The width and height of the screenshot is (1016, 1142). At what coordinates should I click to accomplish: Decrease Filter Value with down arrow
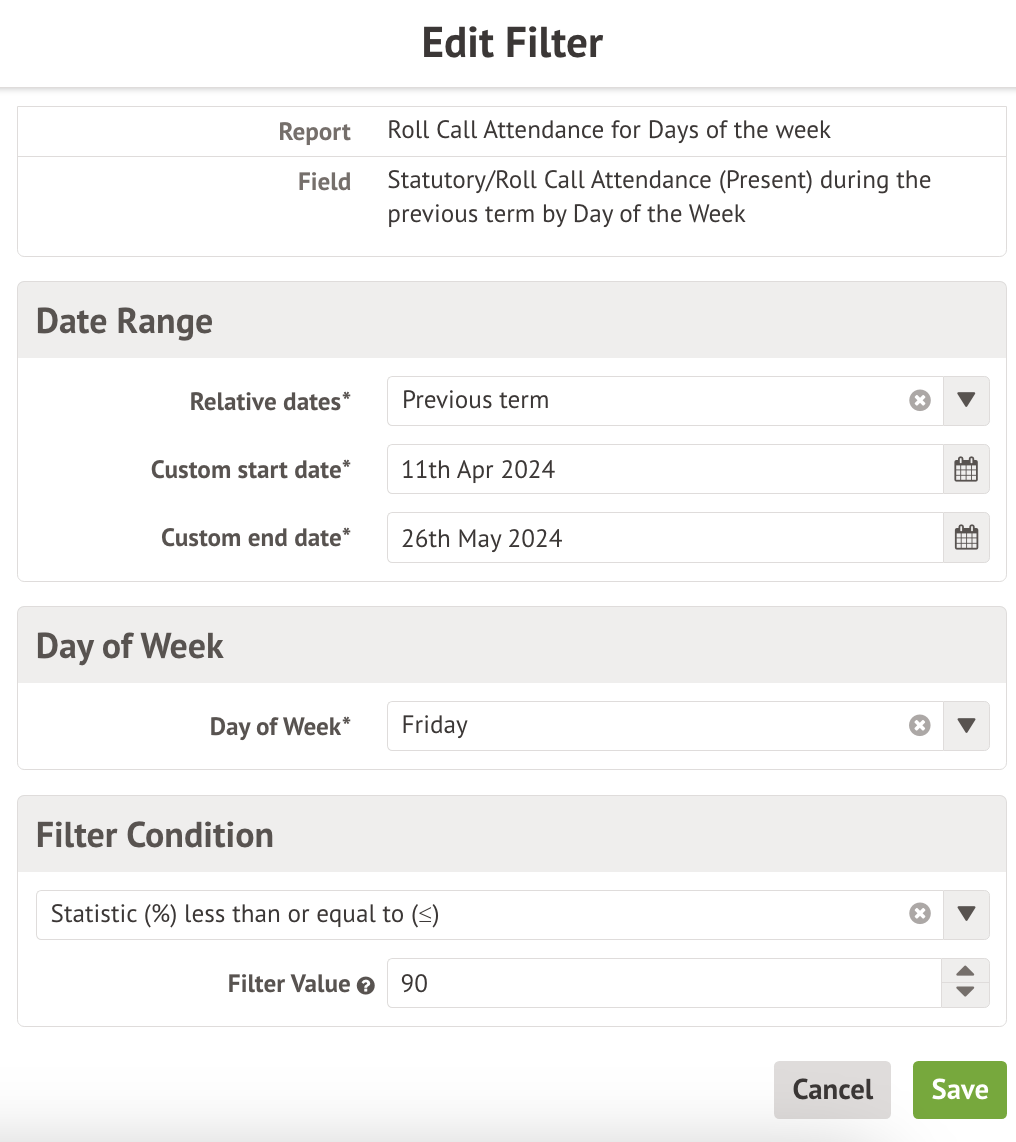965,993
